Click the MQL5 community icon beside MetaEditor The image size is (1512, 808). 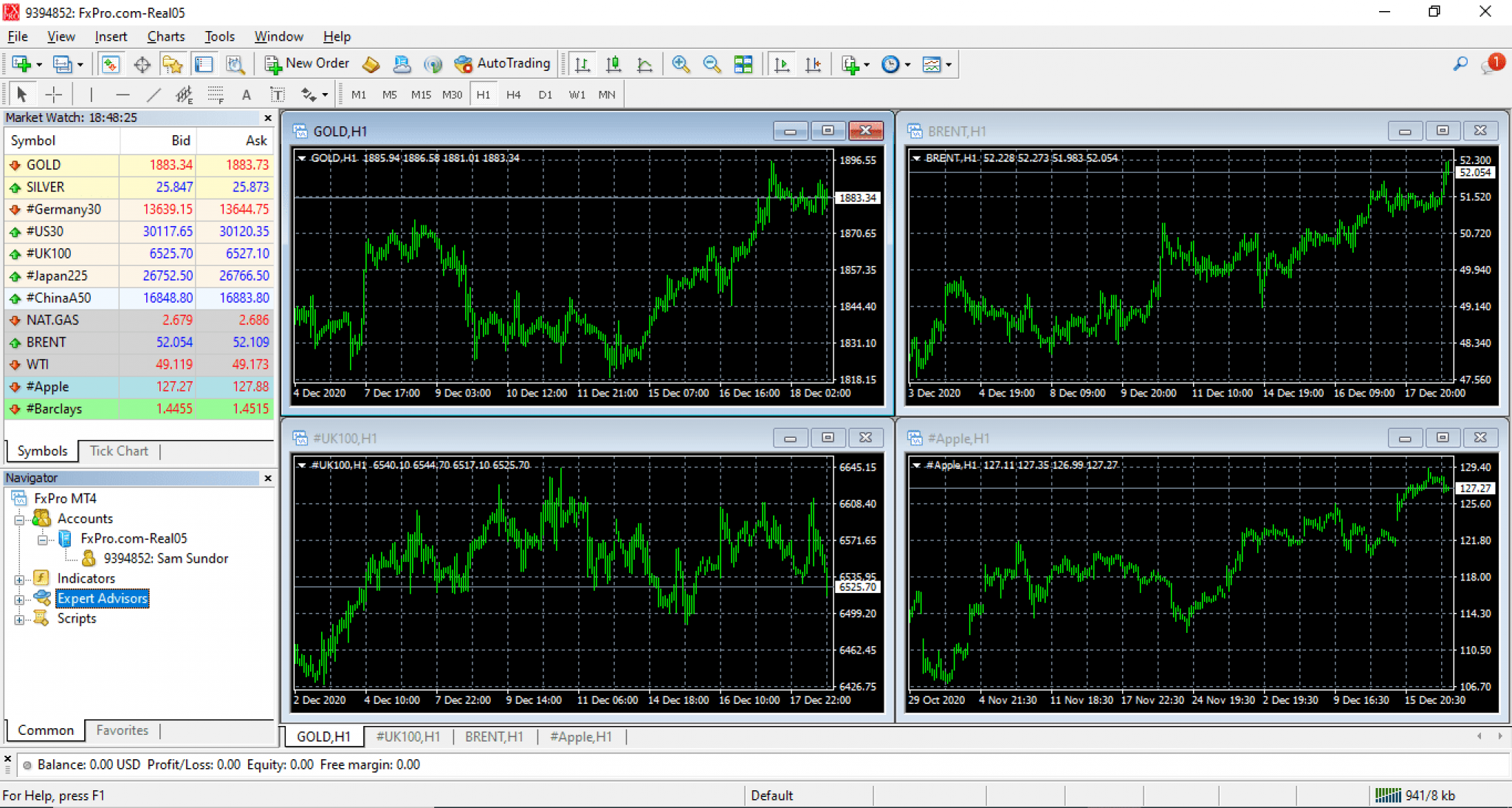coord(402,64)
